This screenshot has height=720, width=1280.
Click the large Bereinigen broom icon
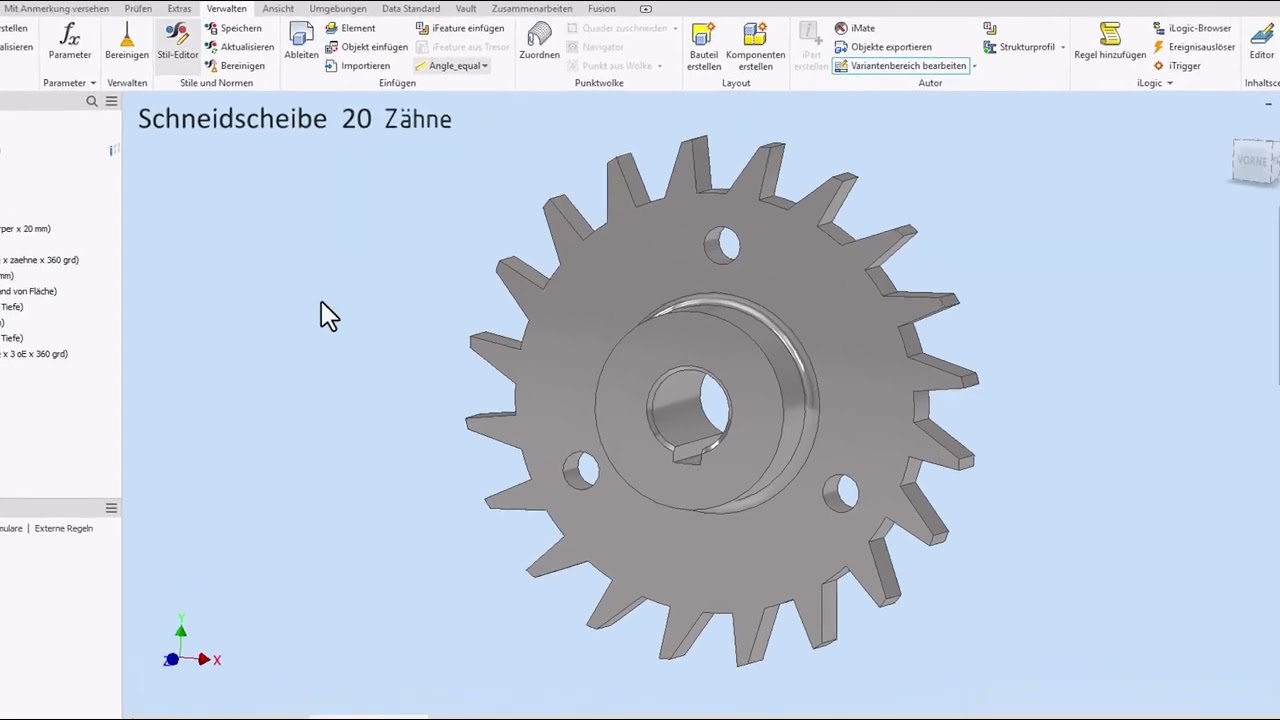point(127,42)
